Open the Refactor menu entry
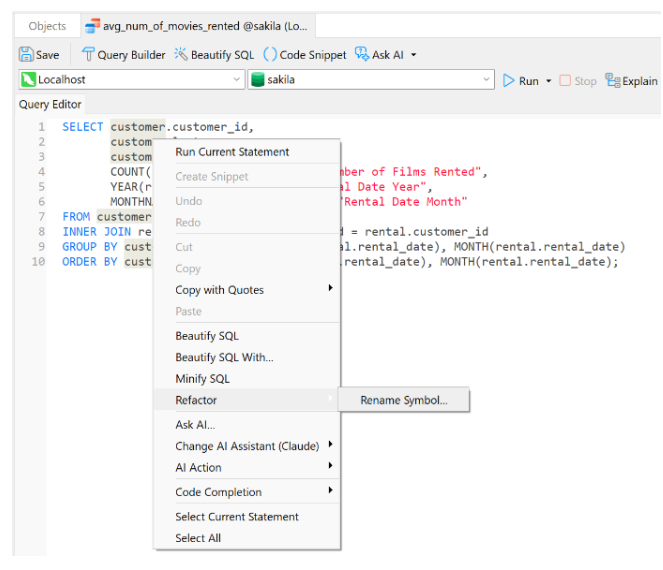 (247, 400)
